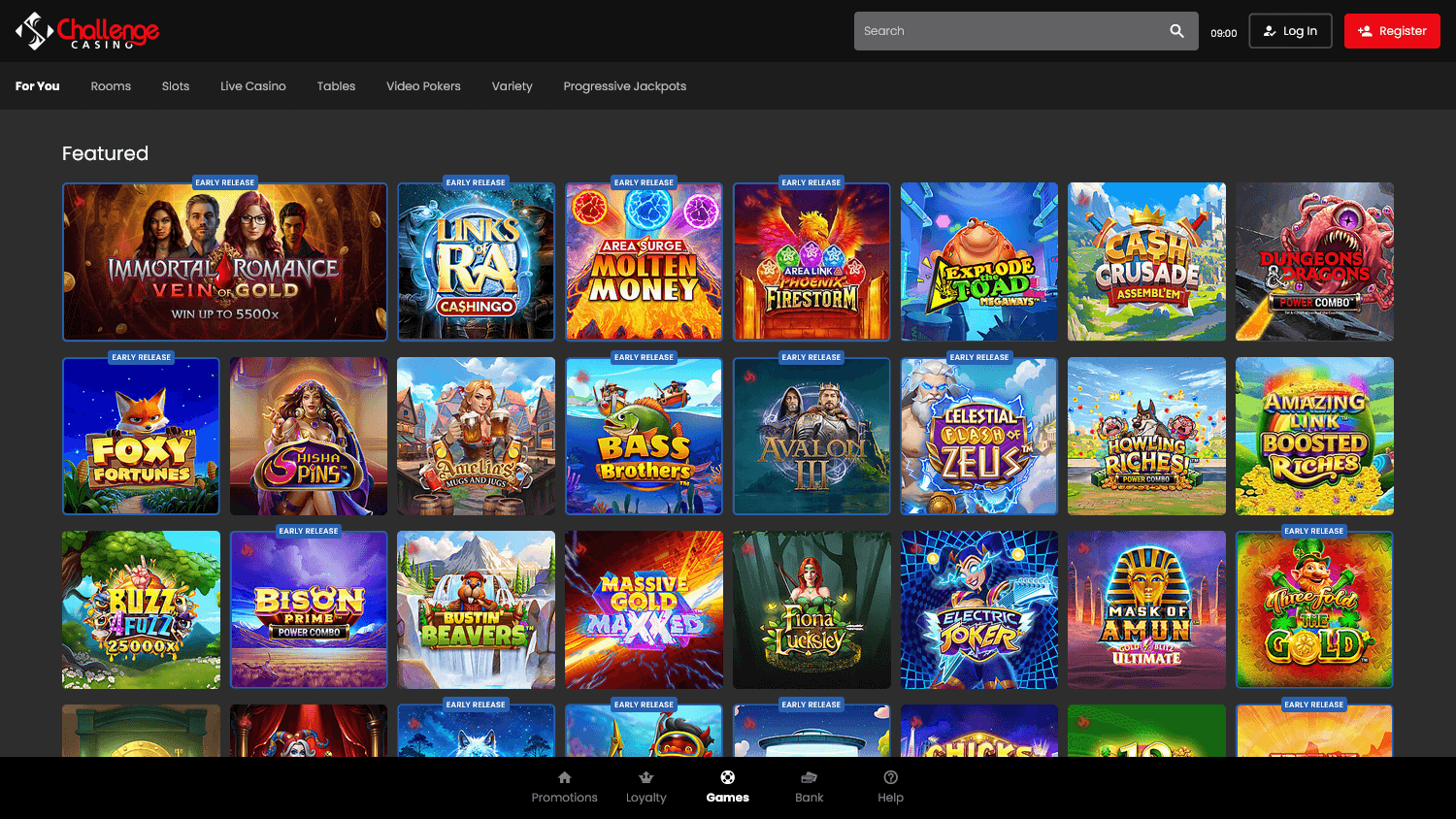Select the Games controller icon
The width and height of the screenshot is (1456, 819).
(x=727, y=777)
